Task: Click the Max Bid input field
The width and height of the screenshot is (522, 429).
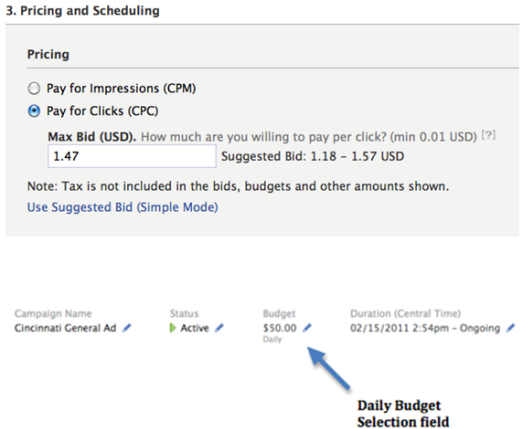Action: (x=132, y=156)
